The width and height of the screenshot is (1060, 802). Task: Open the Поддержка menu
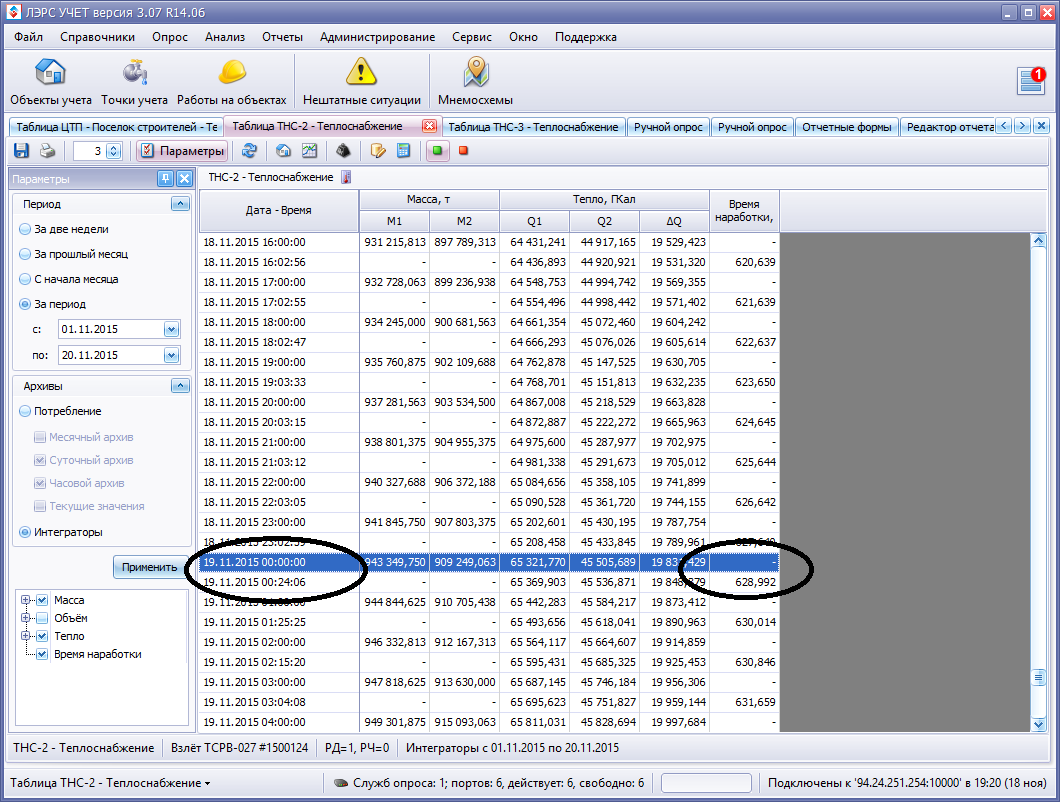[x=585, y=37]
